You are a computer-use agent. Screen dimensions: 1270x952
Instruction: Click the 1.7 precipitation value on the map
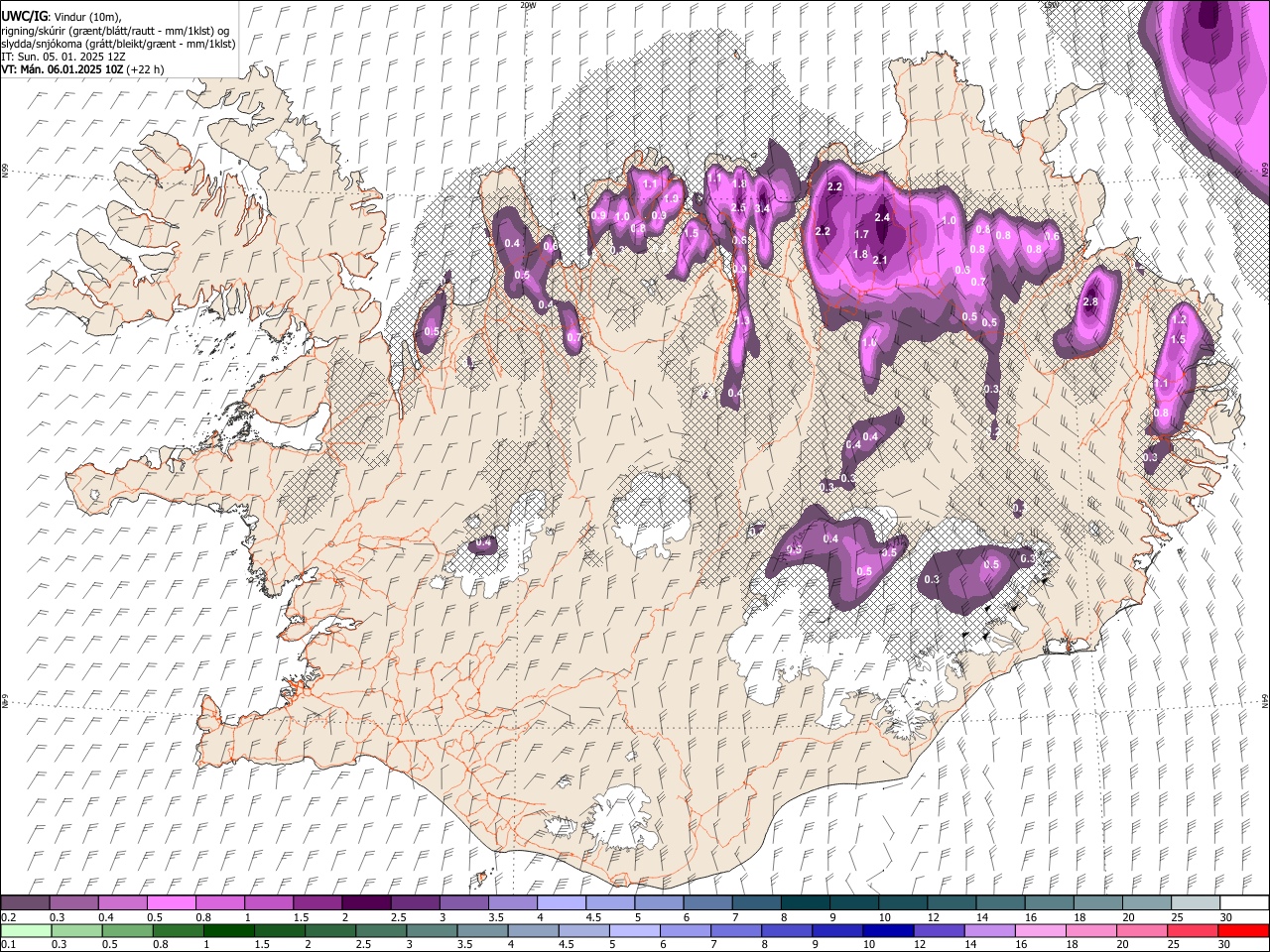[x=861, y=235]
